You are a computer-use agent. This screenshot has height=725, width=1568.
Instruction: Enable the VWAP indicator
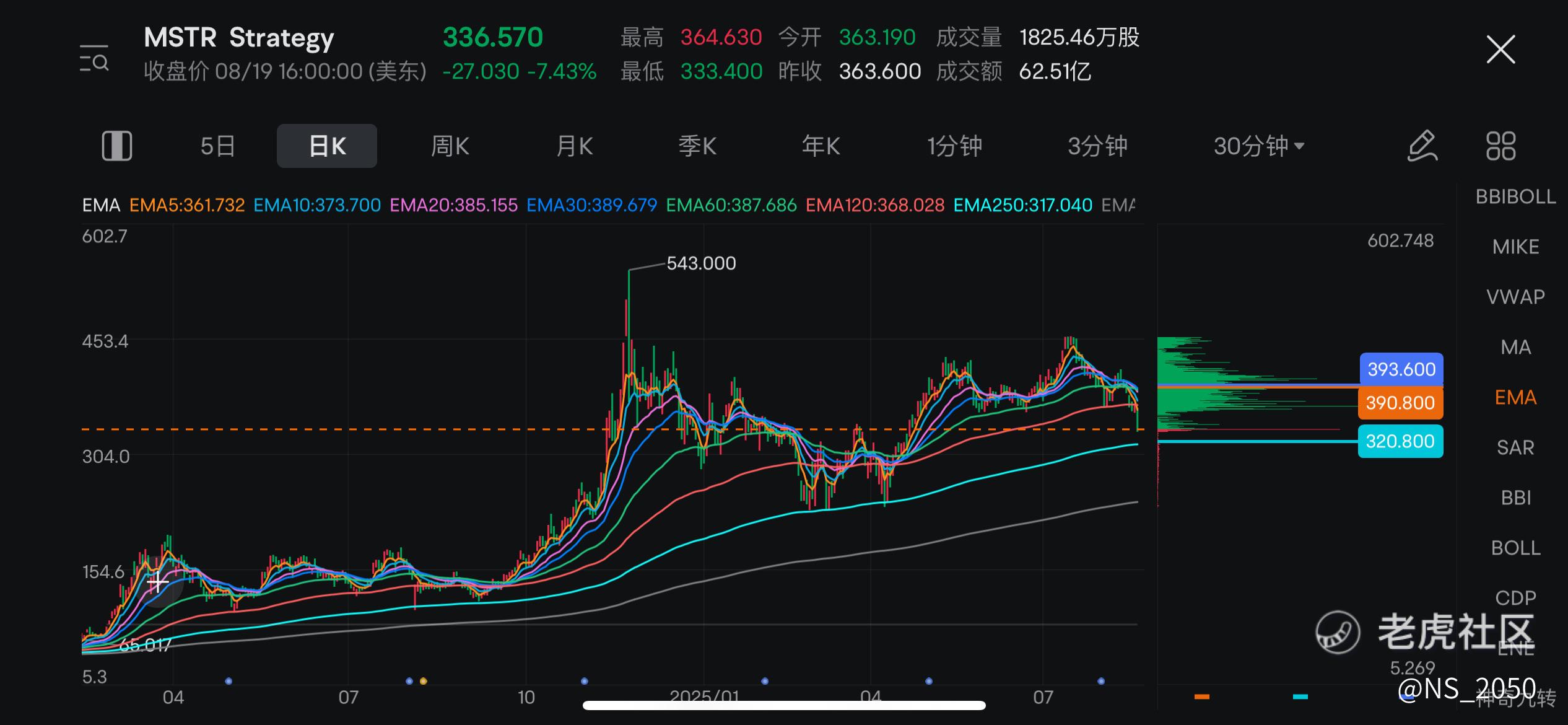coord(1515,297)
